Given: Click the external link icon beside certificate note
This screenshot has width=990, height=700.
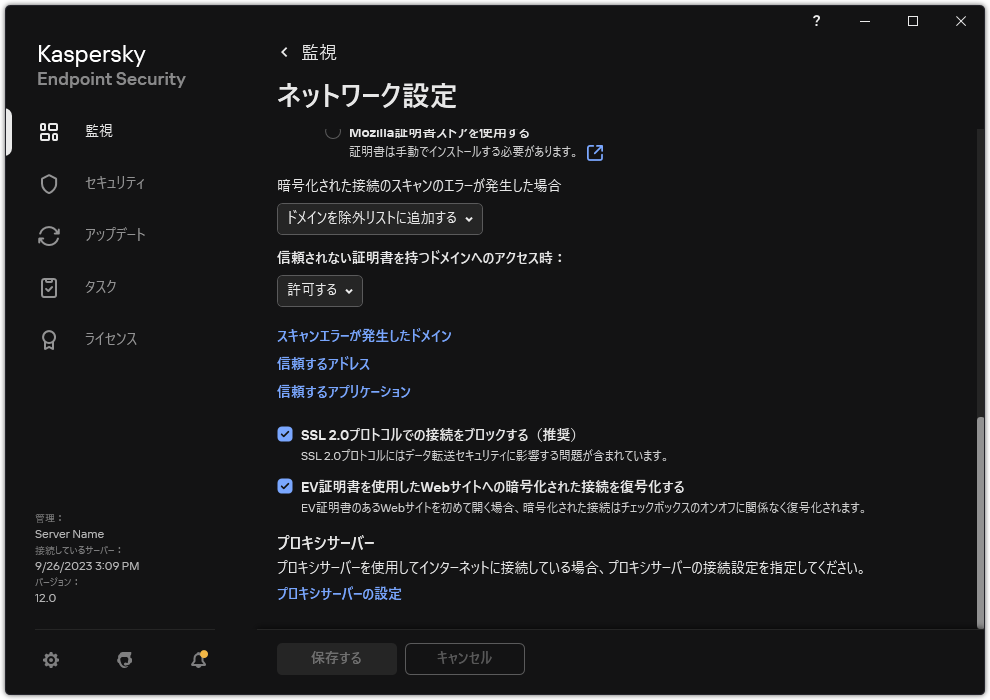Looking at the screenshot, I should tap(594, 153).
